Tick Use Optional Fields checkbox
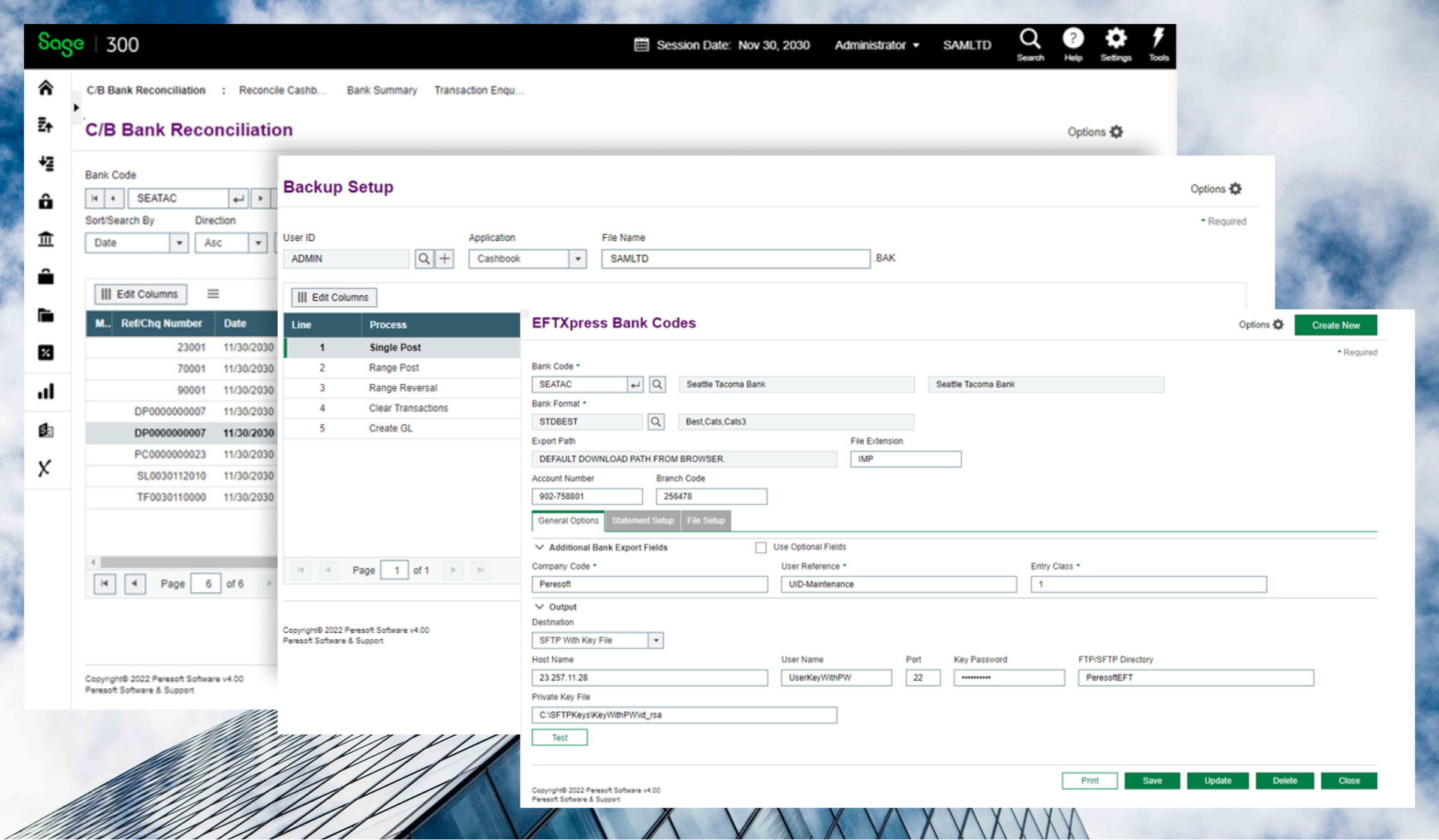The height and width of the screenshot is (840, 1439). click(x=761, y=547)
